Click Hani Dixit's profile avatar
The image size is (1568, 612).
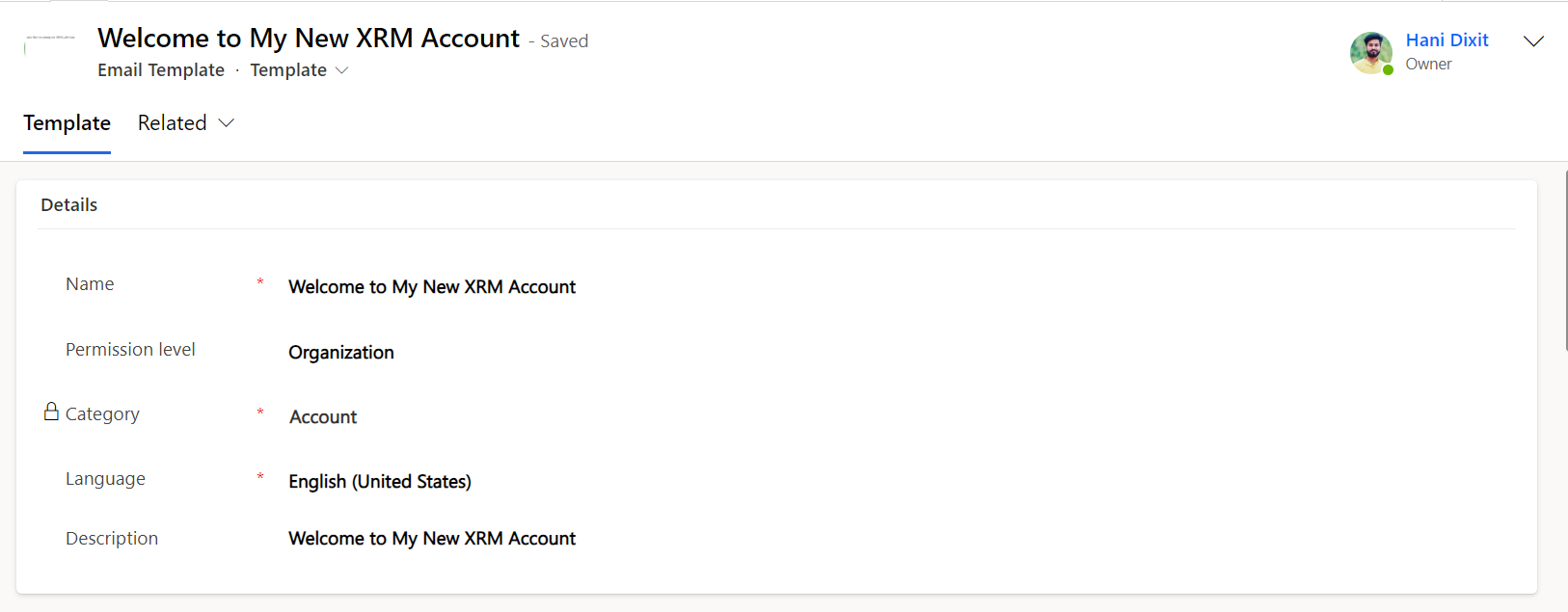(x=1370, y=52)
